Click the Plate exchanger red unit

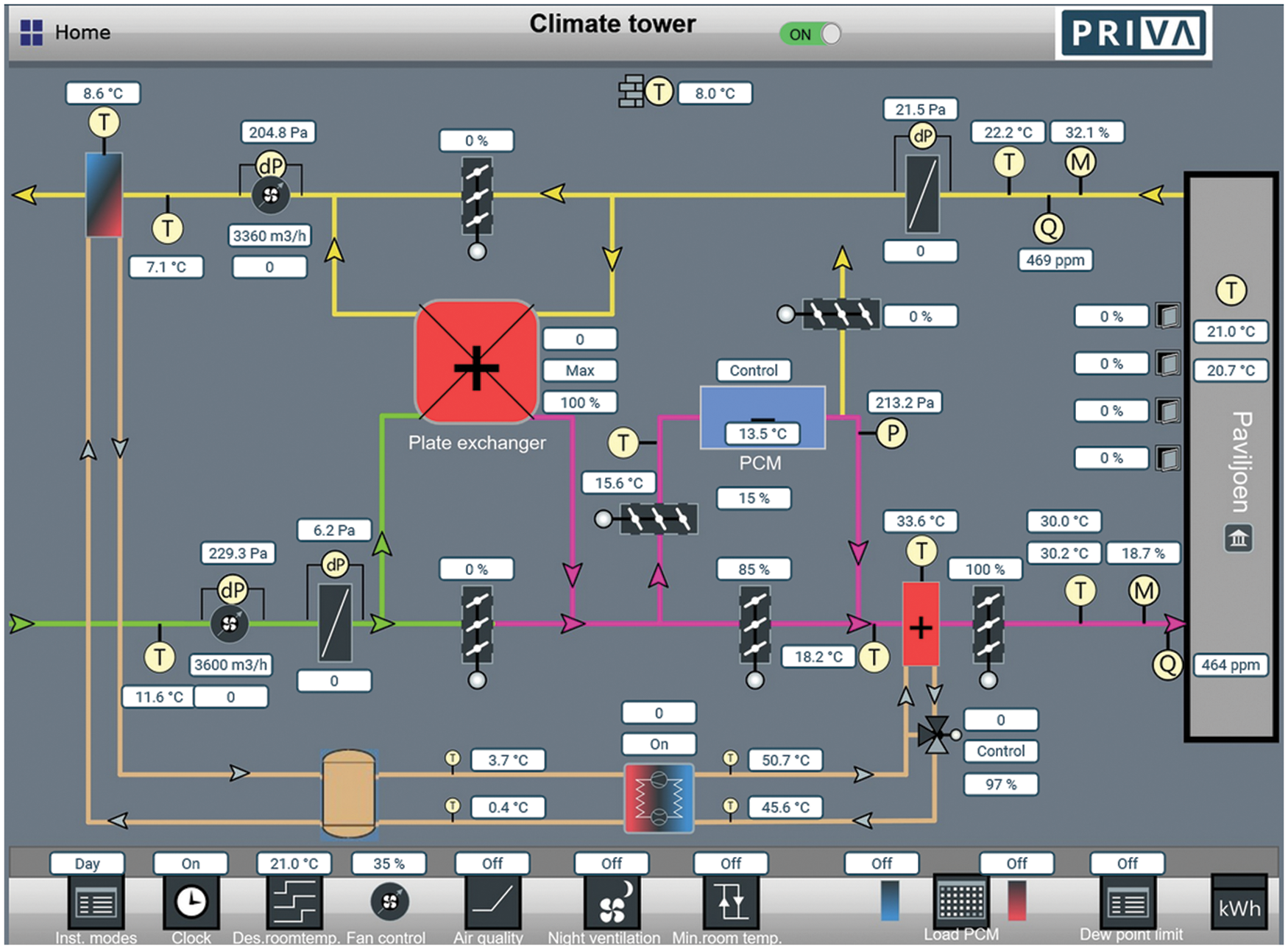(476, 362)
